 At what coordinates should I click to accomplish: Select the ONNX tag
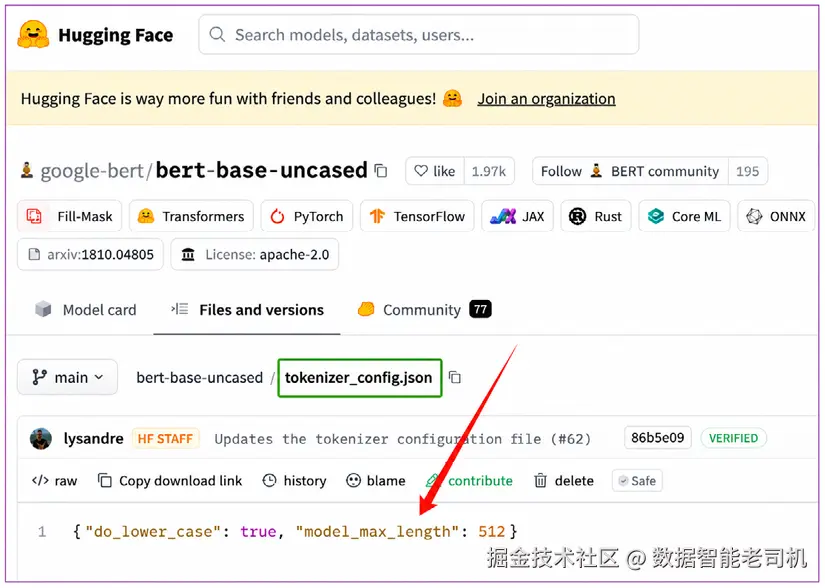pos(776,216)
